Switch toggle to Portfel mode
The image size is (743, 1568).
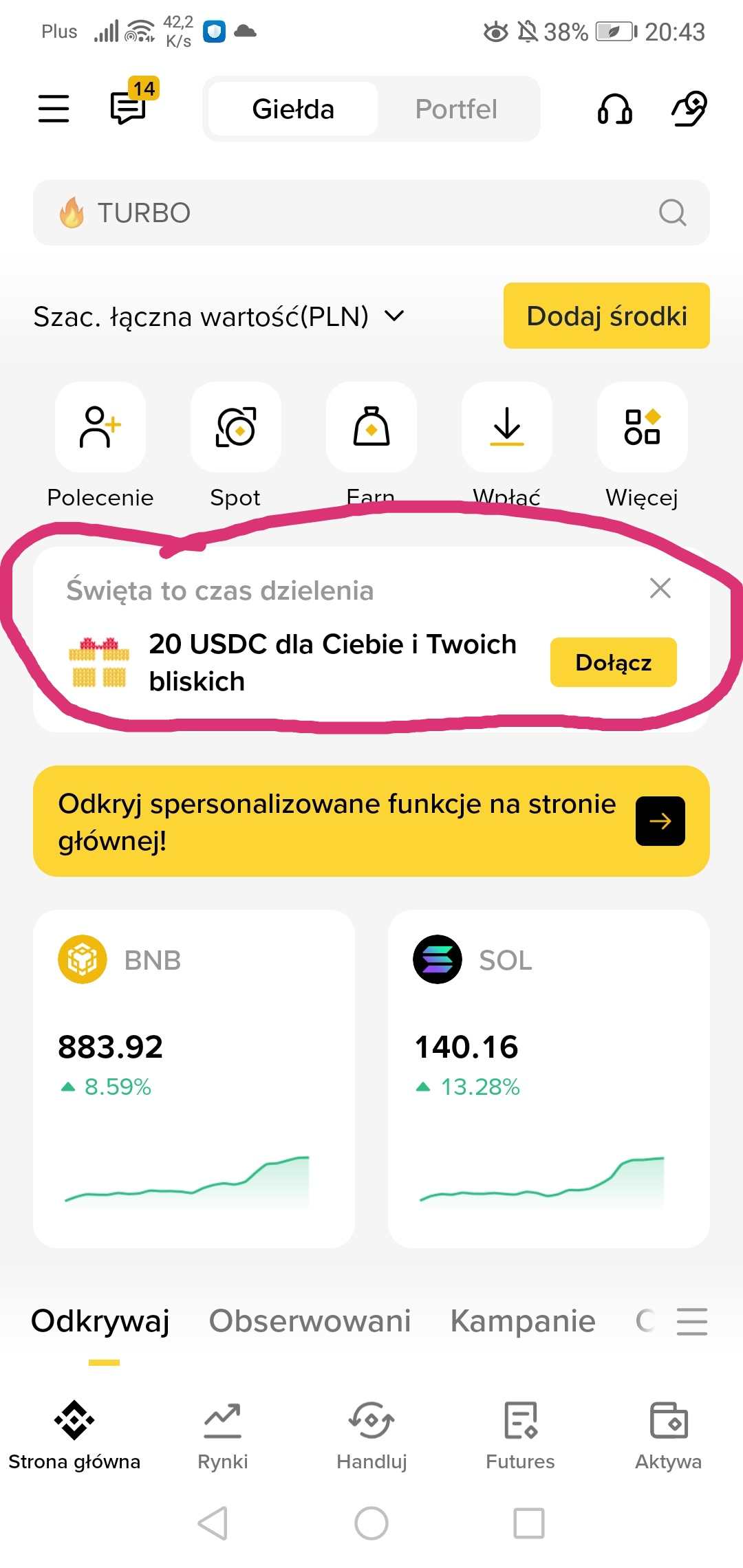pyautogui.click(x=456, y=109)
